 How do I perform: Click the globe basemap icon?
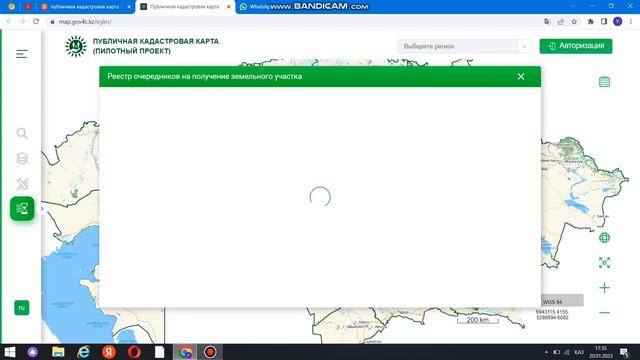coord(604,238)
